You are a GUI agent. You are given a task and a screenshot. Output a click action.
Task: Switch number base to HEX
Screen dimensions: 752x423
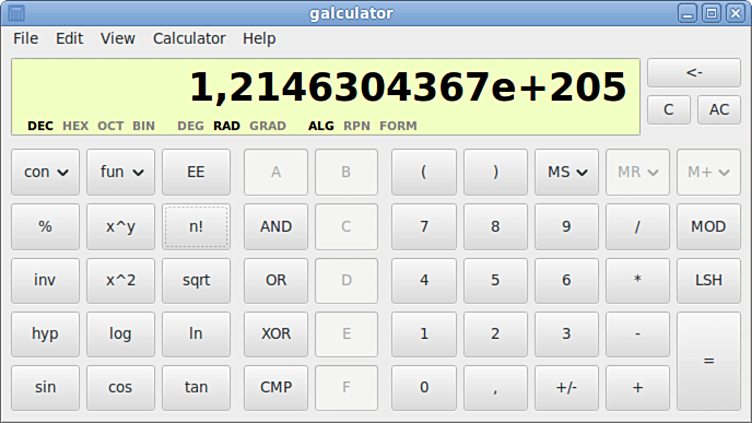click(x=75, y=126)
